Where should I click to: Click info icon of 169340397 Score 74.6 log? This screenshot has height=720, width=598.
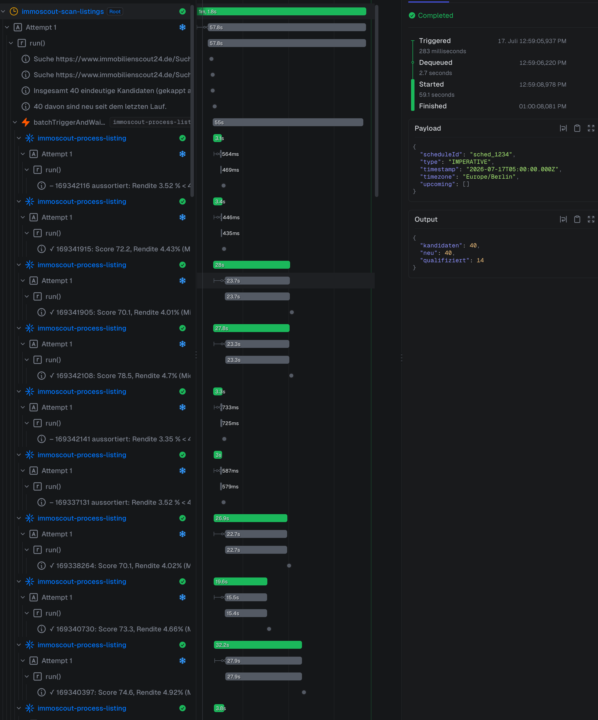pos(41,692)
